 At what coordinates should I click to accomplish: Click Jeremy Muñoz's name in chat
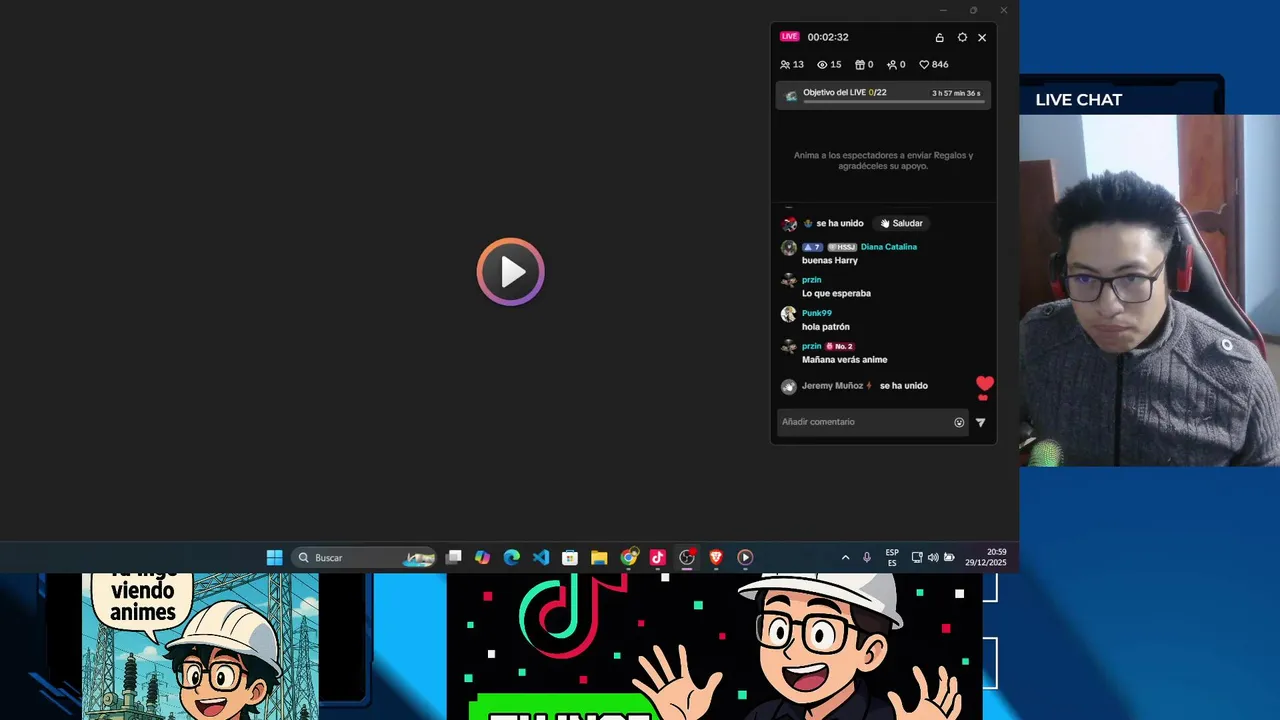click(832, 386)
